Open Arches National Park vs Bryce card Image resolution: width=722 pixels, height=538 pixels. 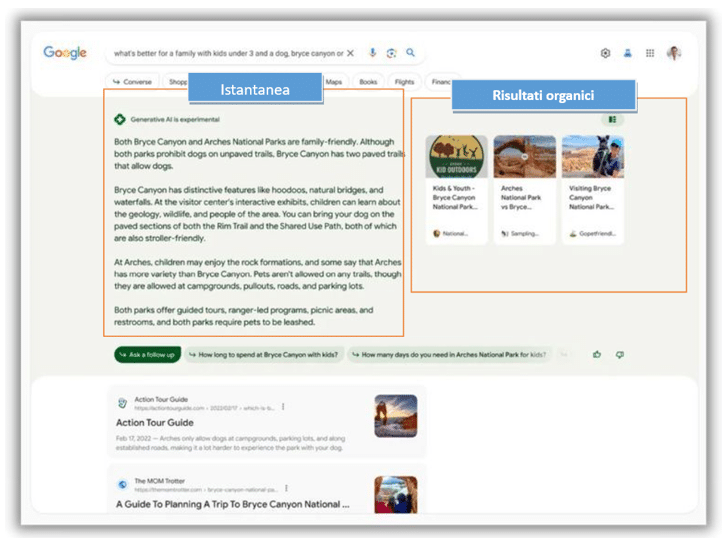click(x=524, y=189)
